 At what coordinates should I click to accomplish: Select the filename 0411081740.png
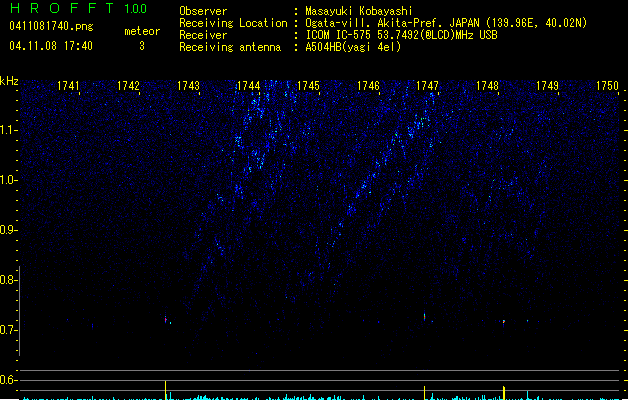tap(51, 26)
